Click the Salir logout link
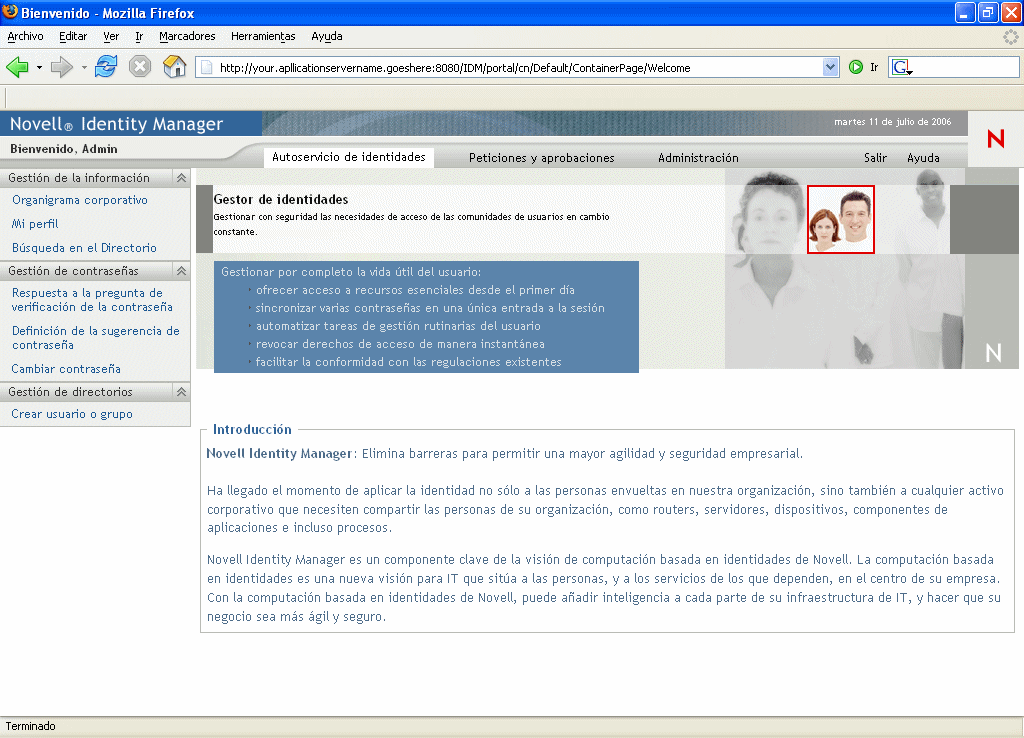 coord(875,158)
